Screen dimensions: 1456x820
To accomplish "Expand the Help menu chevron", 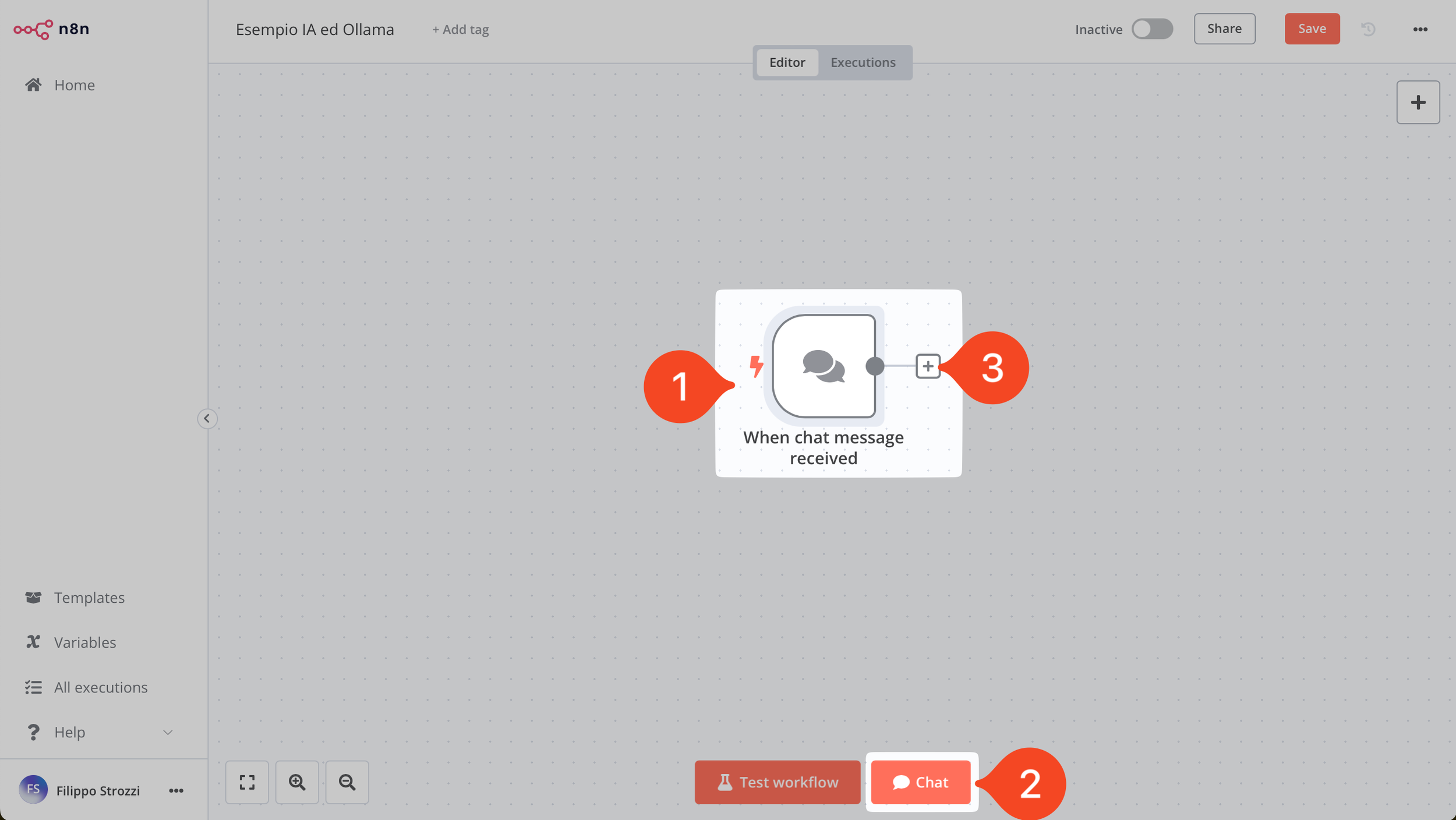I will point(168,732).
